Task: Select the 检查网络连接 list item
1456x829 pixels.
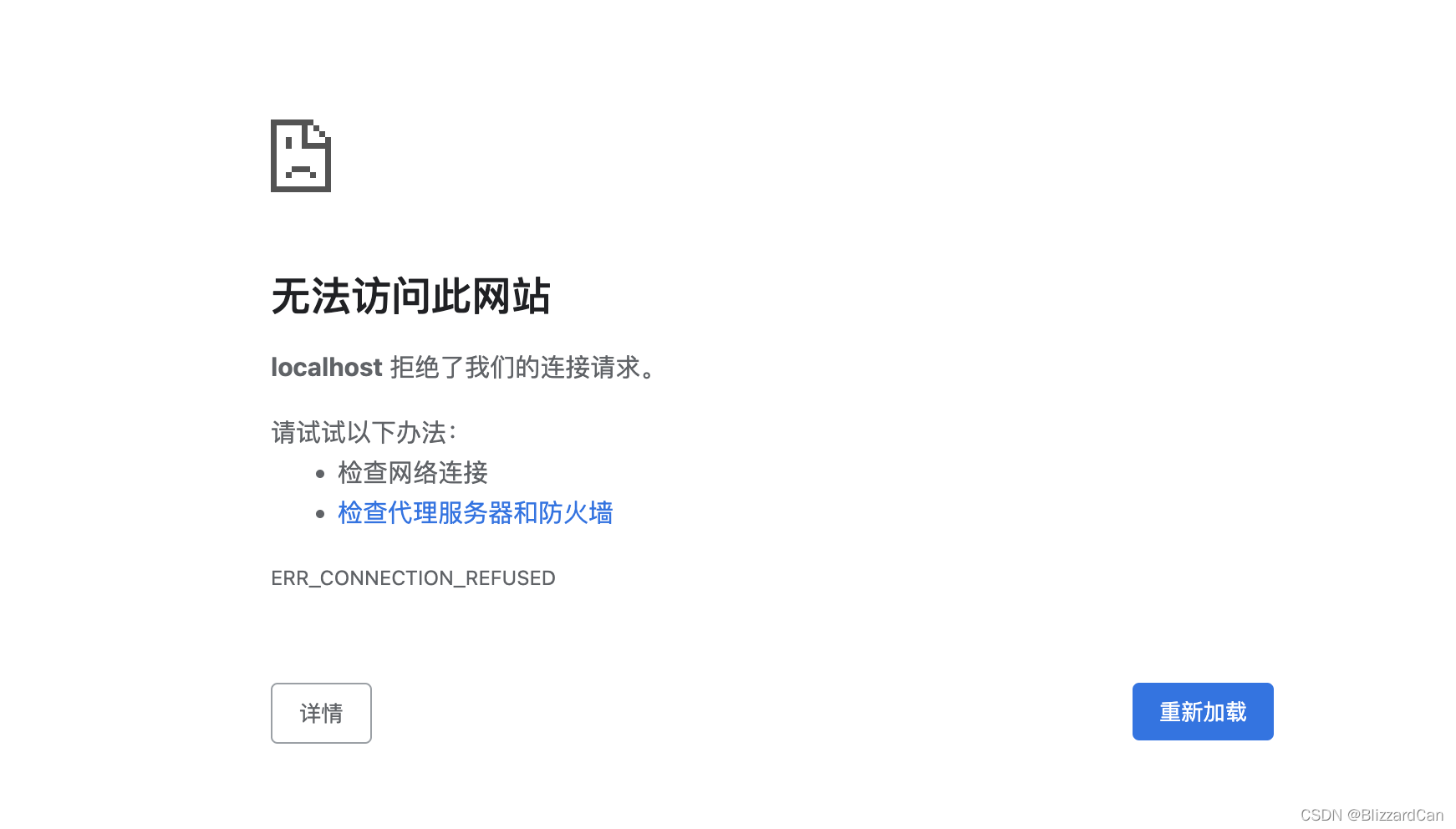Action: coord(413,473)
